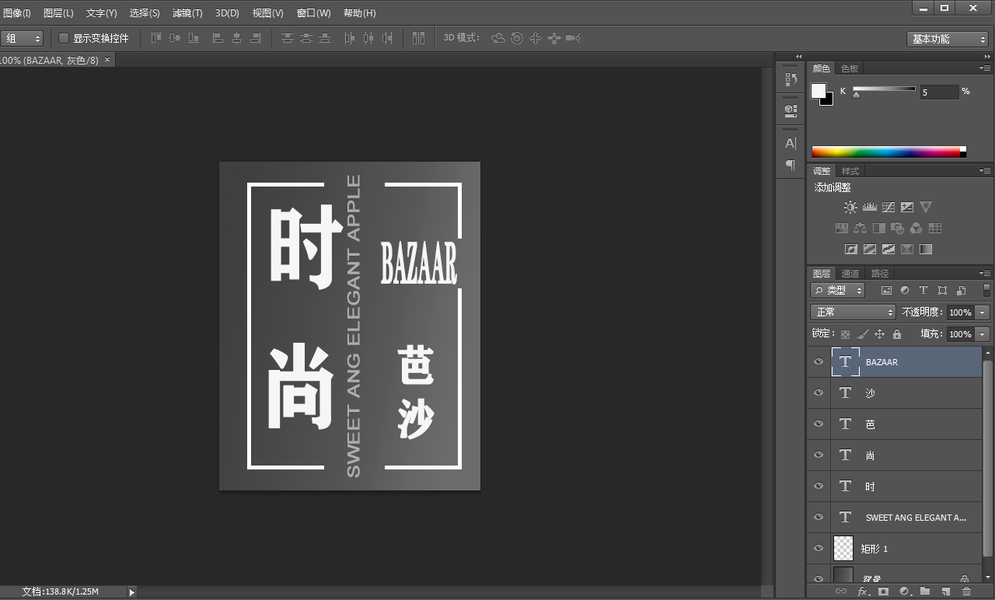Toggle lock transparent pixels
This screenshot has height=600, width=995.
pyautogui.click(x=845, y=334)
